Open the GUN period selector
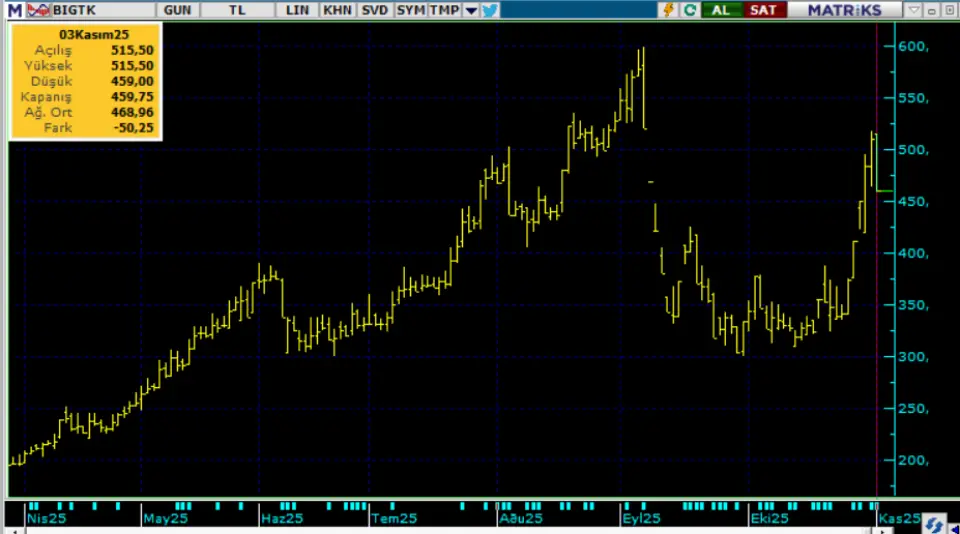The width and height of the screenshot is (960, 534). [177, 10]
